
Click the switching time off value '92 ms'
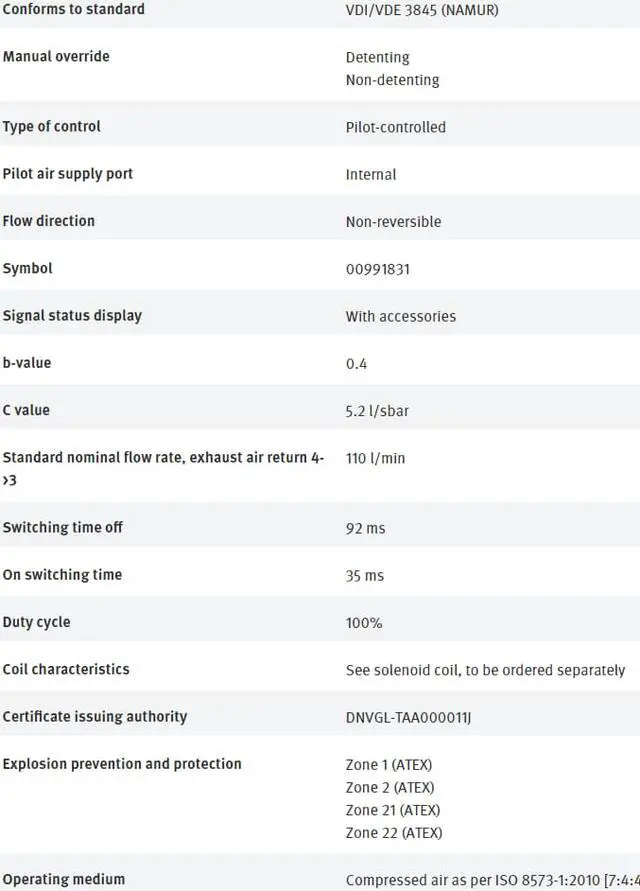pos(365,528)
